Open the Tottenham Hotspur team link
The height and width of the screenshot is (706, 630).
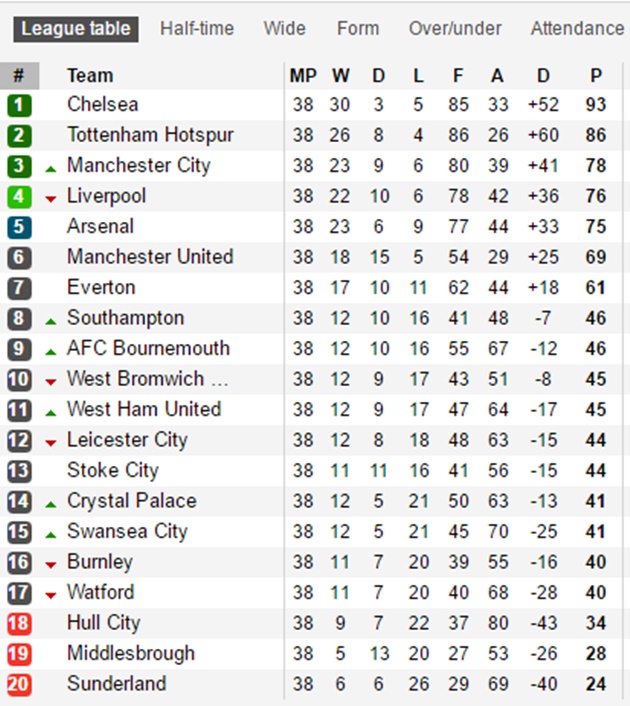click(x=150, y=135)
